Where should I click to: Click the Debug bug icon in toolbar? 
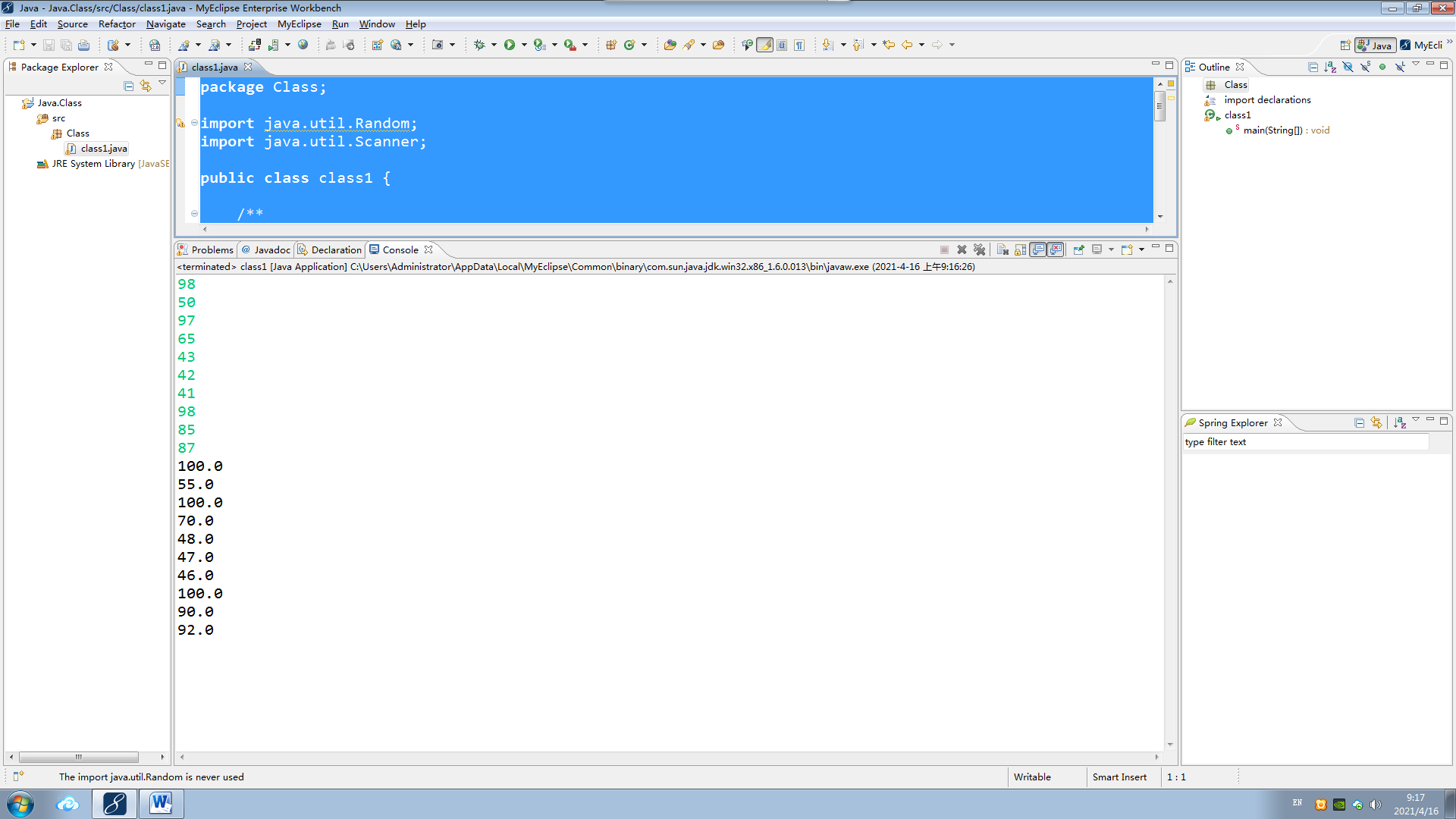coord(479,45)
